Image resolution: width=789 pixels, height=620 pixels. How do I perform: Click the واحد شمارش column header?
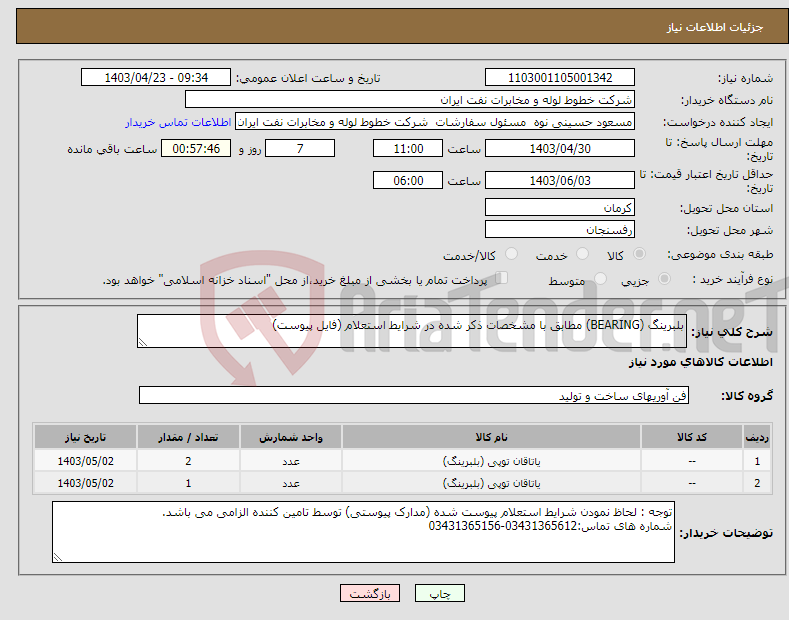pos(291,437)
